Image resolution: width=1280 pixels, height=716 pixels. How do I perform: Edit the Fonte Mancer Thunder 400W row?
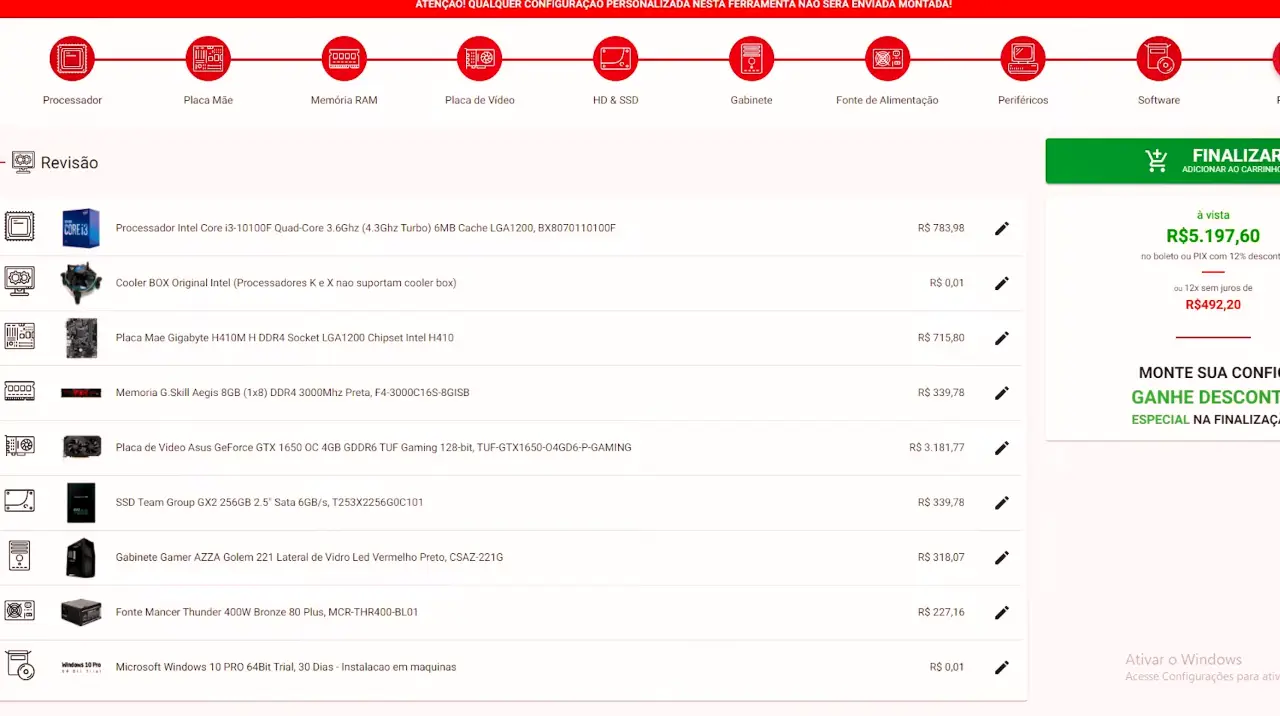[1002, 612]
